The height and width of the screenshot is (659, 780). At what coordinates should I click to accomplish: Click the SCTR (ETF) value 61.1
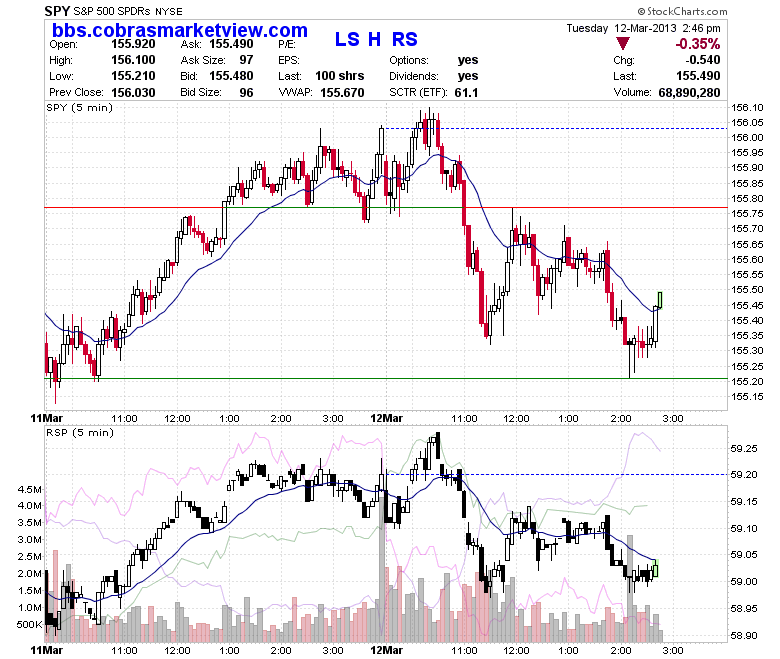(x=466, y=93)
